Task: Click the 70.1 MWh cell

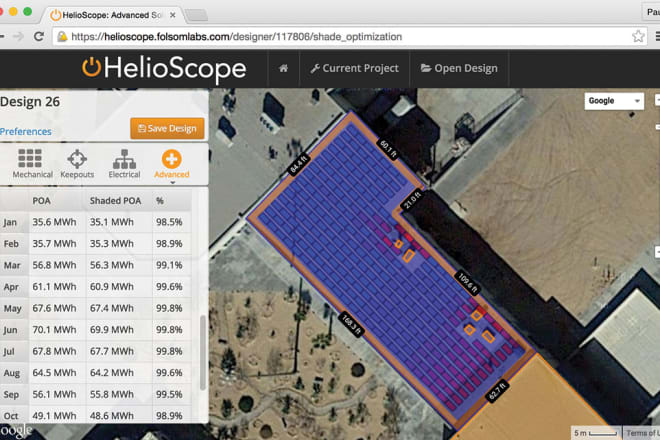Action: [54, 330]
